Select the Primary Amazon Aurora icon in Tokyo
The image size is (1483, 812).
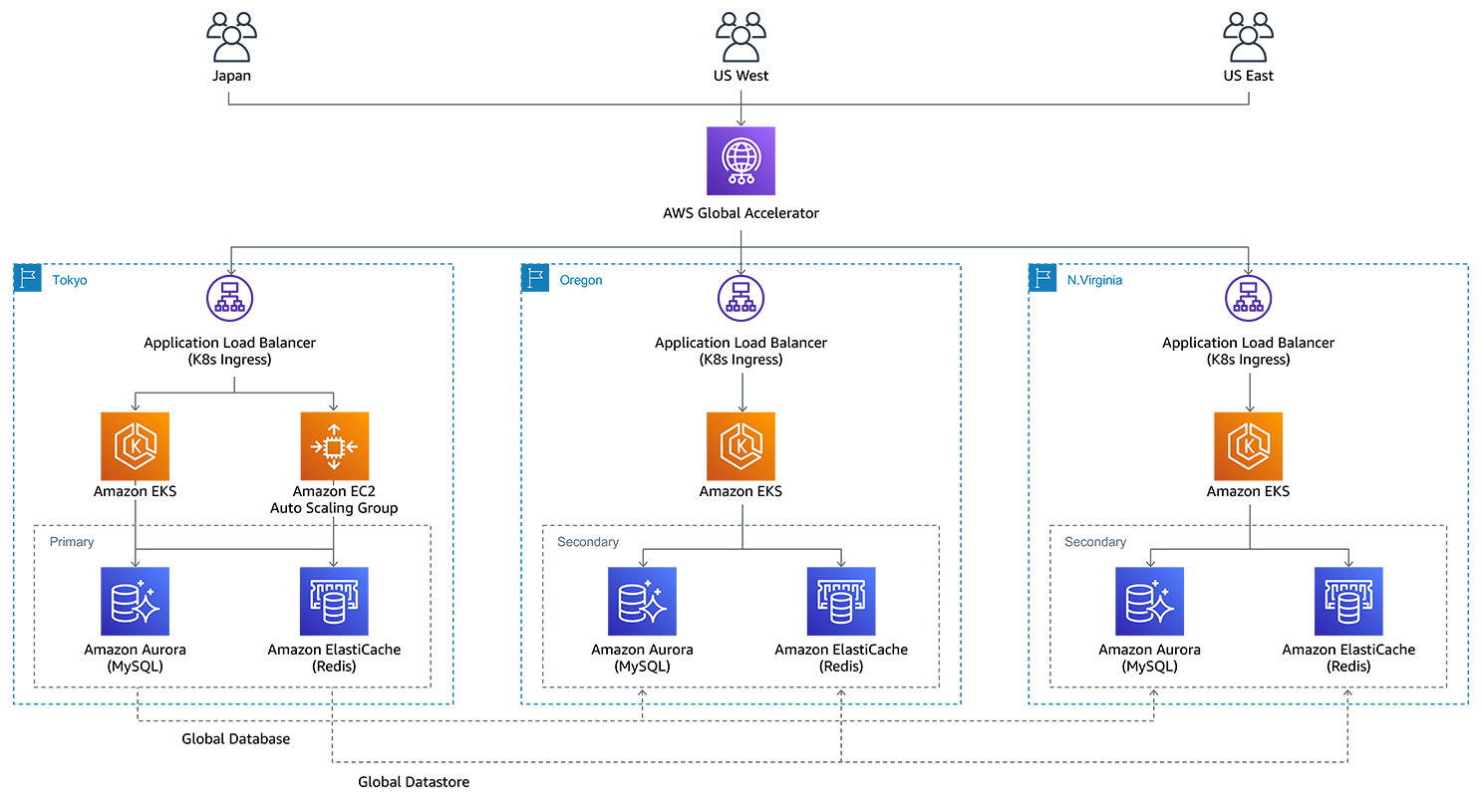(135, 602)
